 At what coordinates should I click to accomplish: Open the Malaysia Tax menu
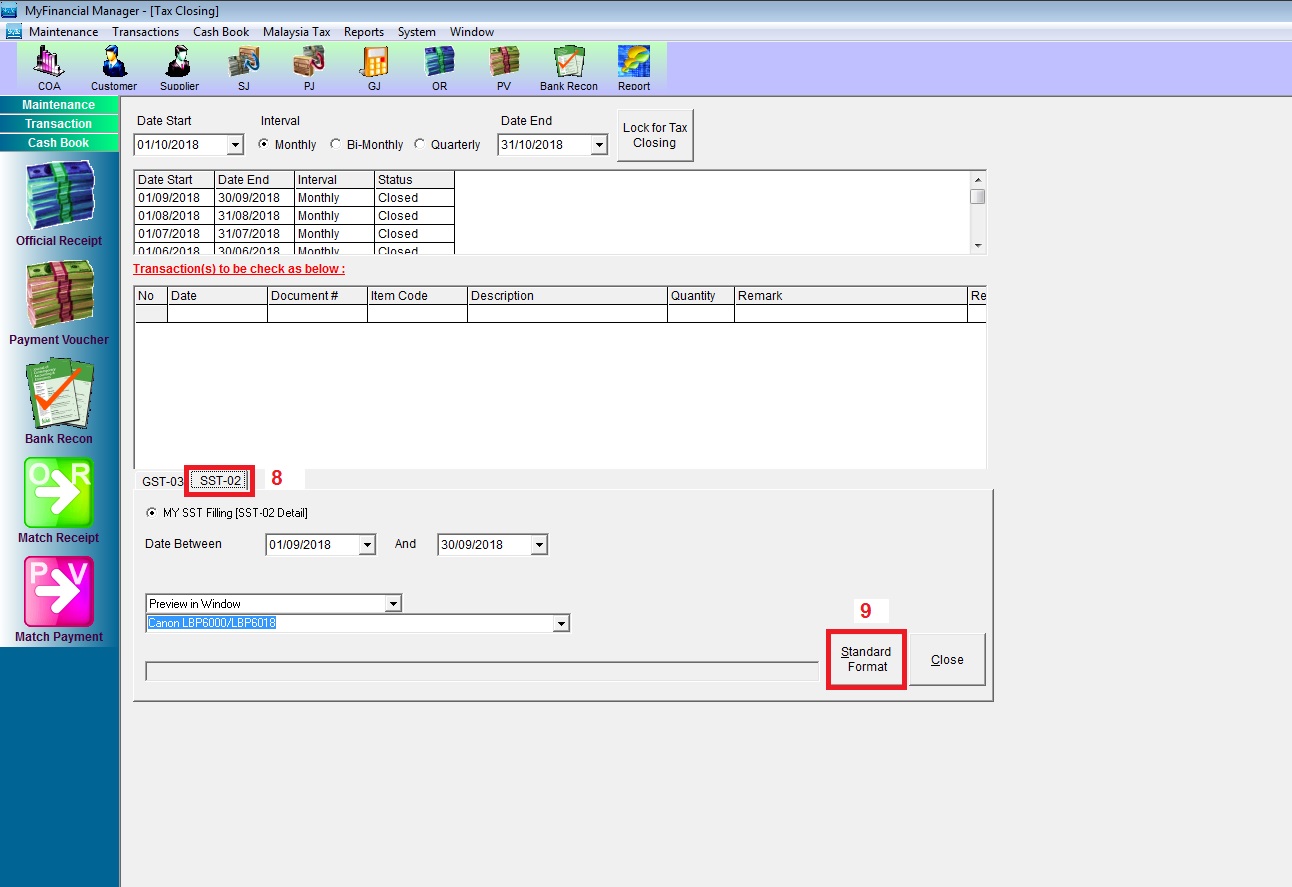[296, 32]
